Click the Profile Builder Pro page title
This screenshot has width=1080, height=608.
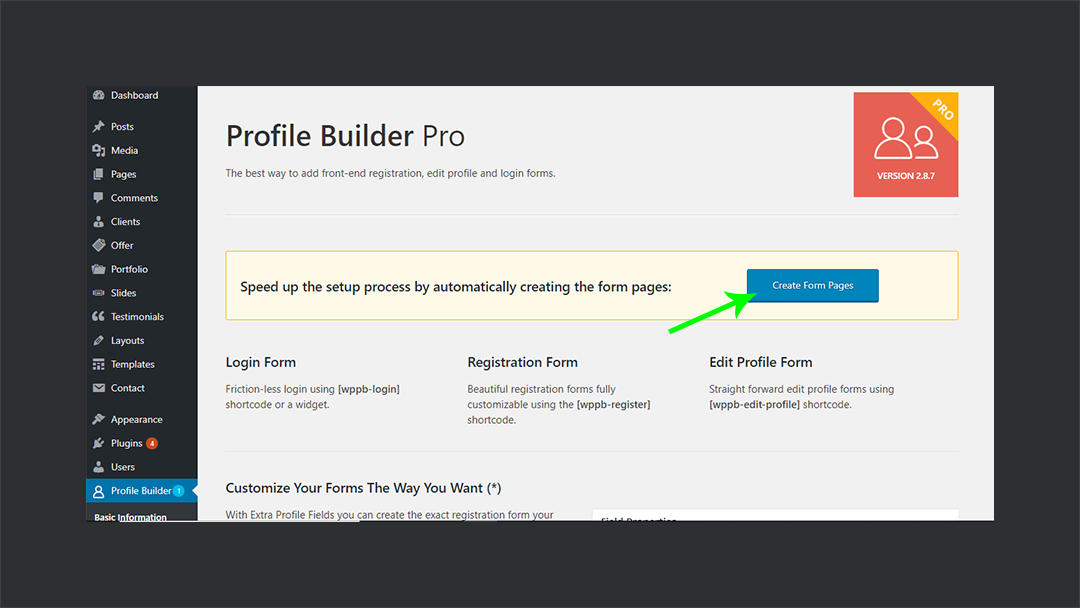(x=345, y=136)
